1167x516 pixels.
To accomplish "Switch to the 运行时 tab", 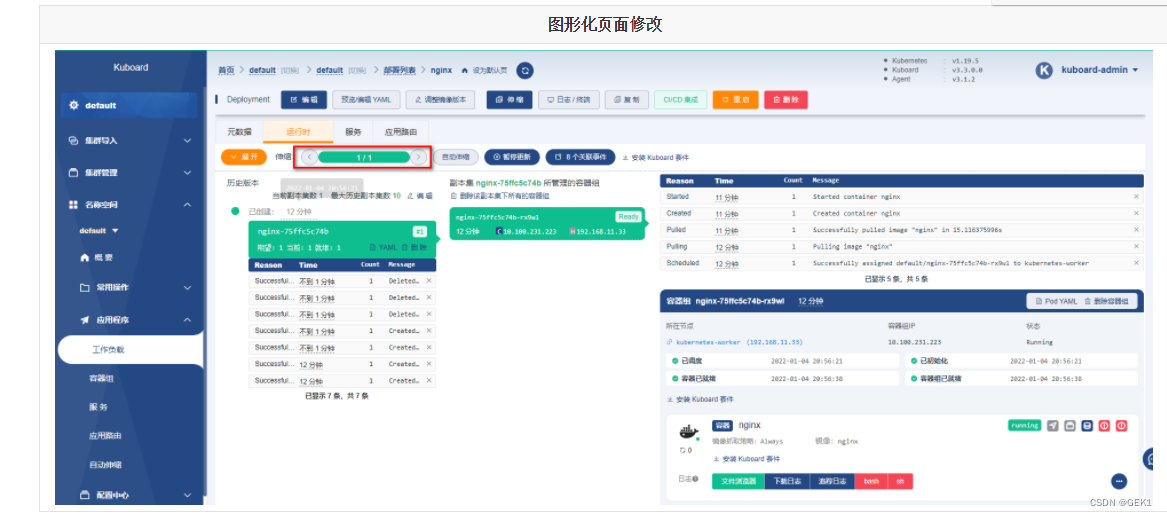I will click(x=298, y=132).
